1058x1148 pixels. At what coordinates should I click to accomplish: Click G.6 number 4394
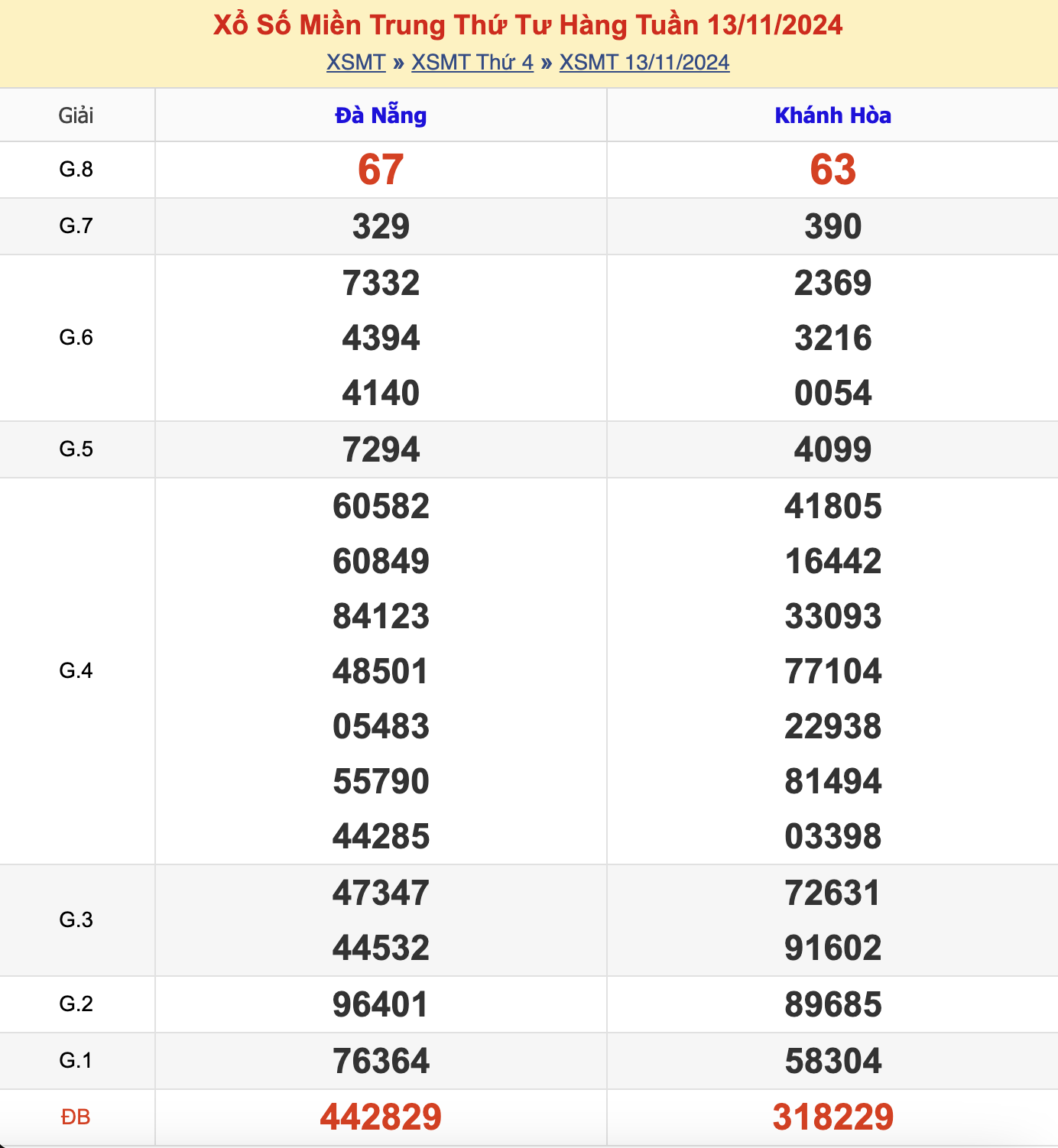(x=381, y=338)
